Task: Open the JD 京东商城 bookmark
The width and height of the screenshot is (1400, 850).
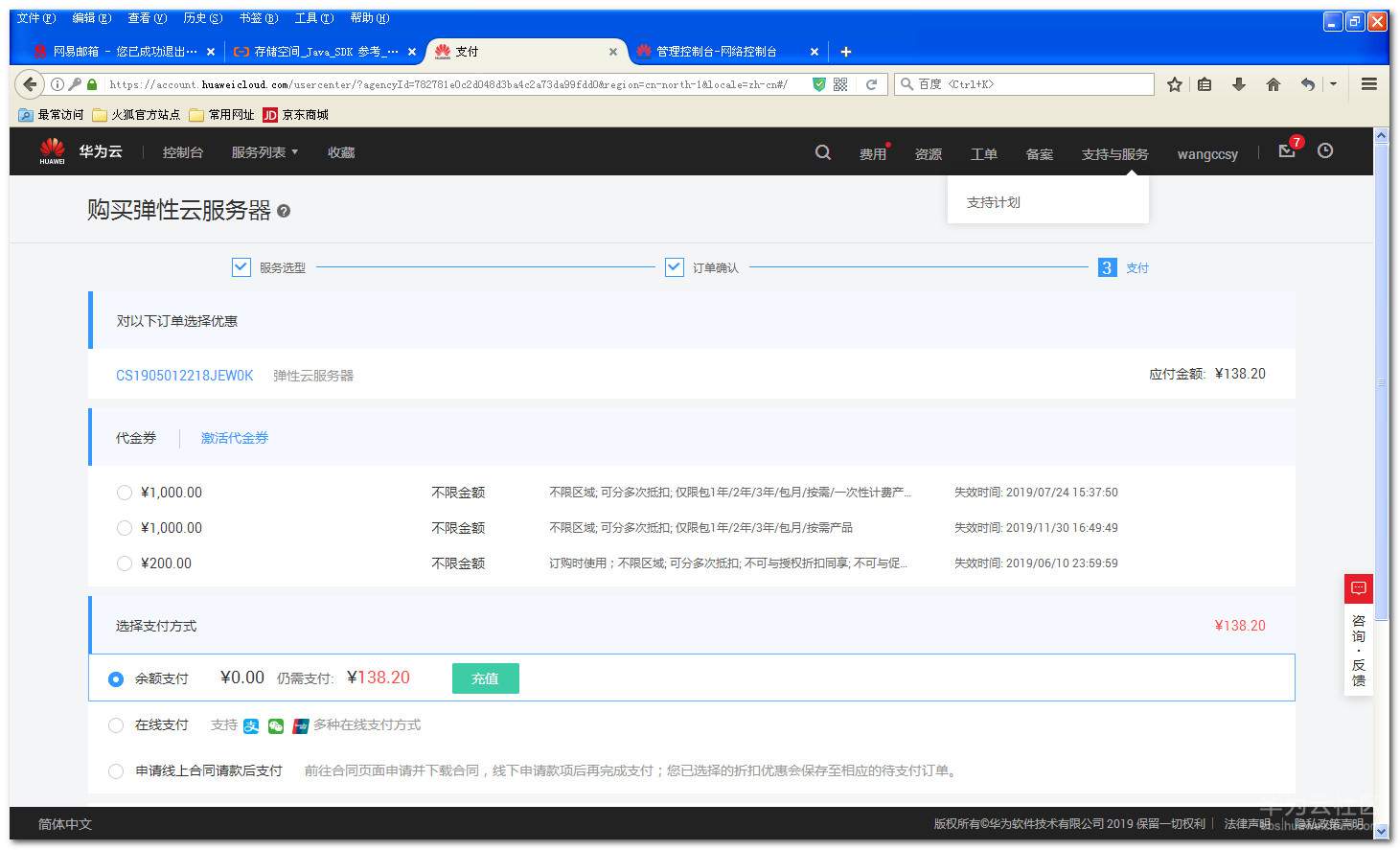Action: 295,115
